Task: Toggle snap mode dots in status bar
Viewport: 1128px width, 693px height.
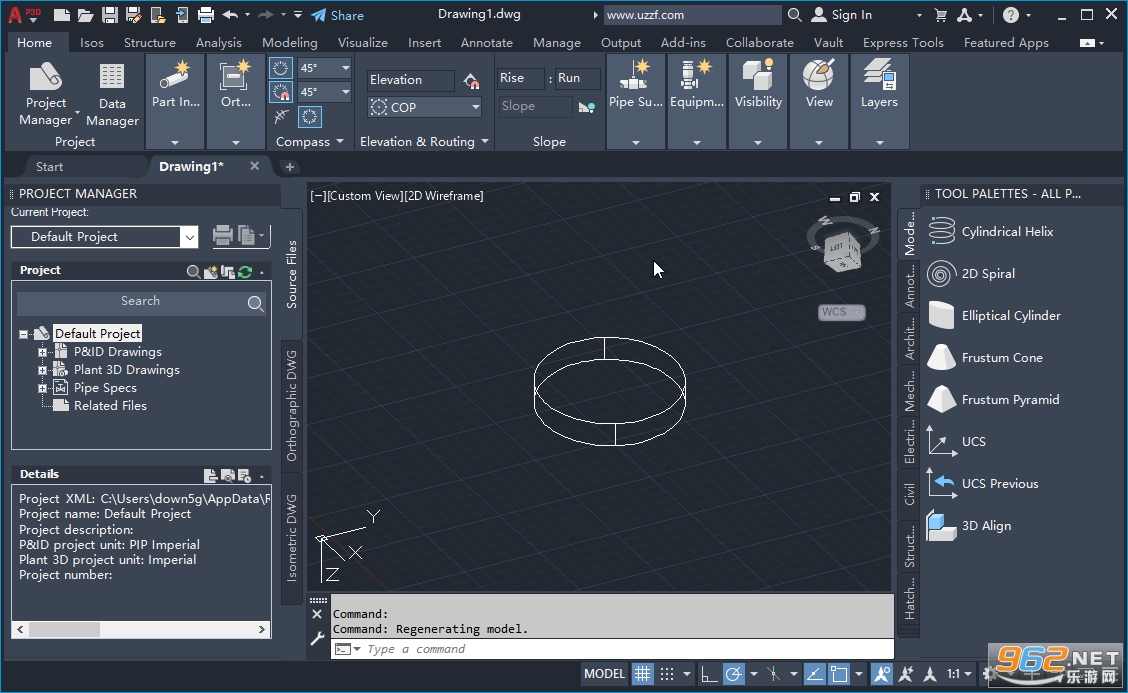Action: (667, 674)
